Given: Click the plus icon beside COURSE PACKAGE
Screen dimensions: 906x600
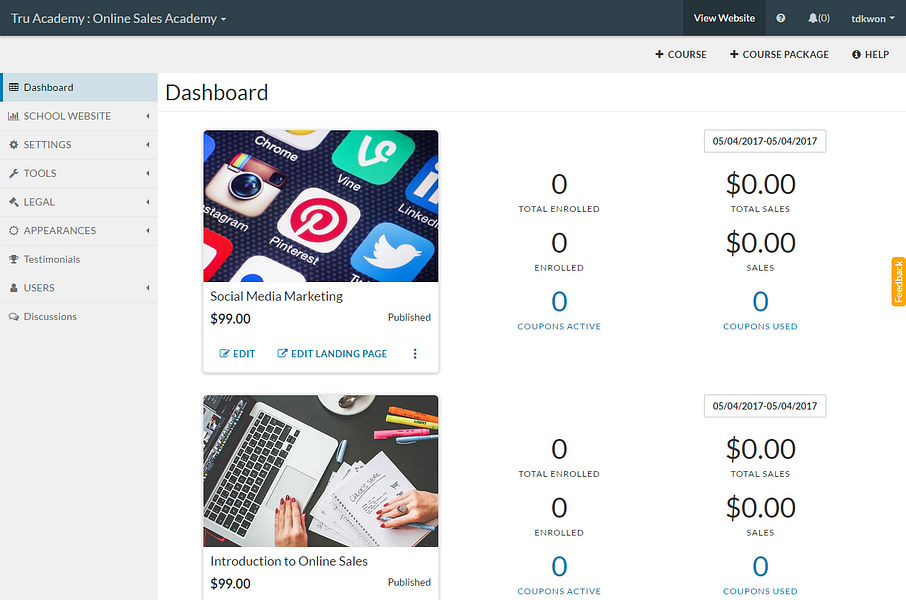Looking at the screenshot, I should (x=734, y=54).
